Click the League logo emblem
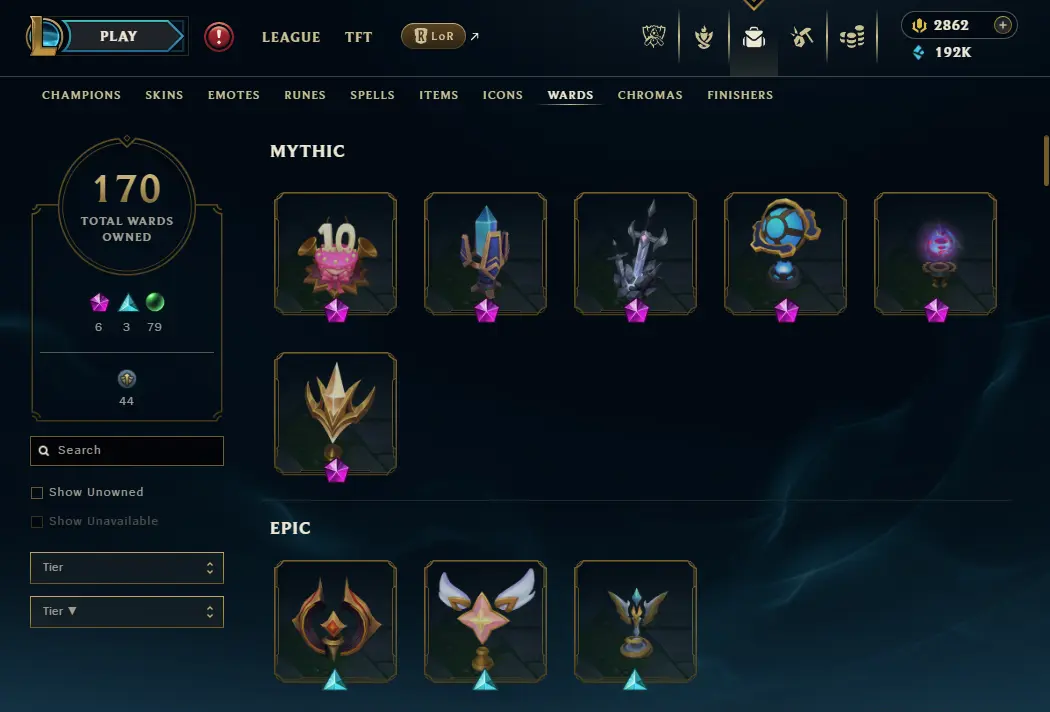This screenshot has width=1050, height=712. click(x=43, y=37)
